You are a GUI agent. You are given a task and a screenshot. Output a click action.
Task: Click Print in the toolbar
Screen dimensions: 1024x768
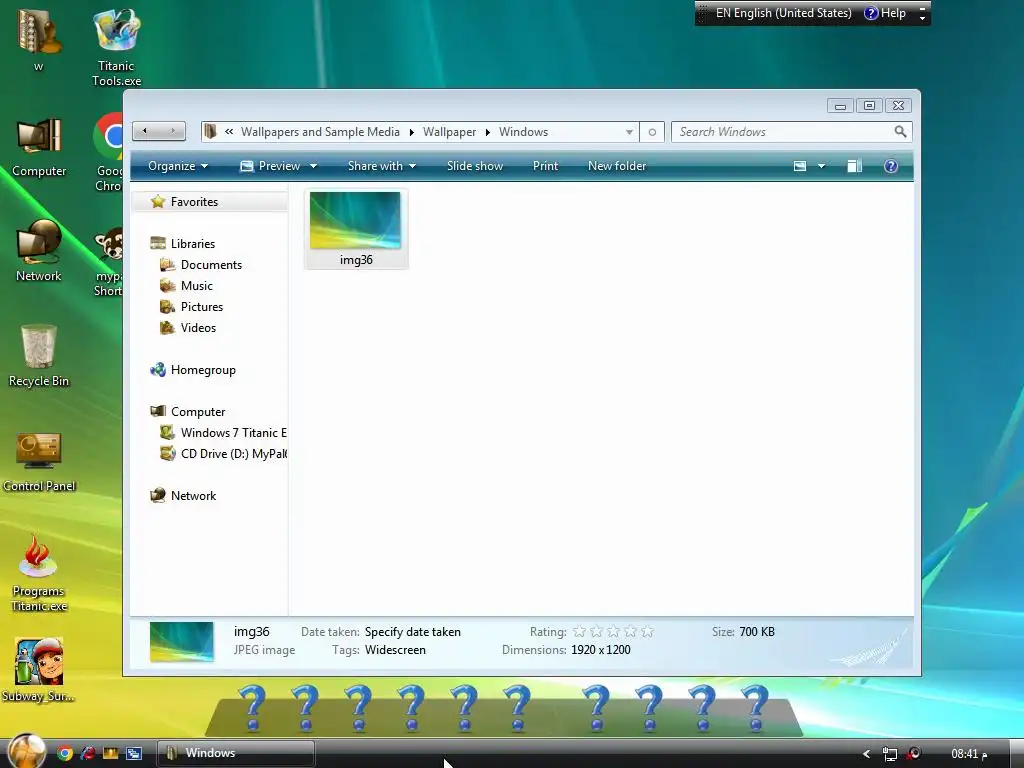coord(545,166)
